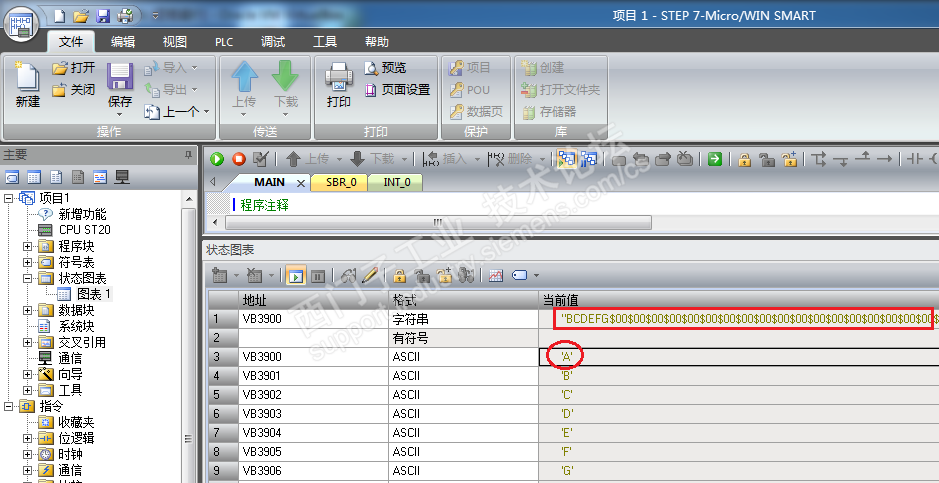
Task: Click the application menu button in title bar
Action: point(21,24)
